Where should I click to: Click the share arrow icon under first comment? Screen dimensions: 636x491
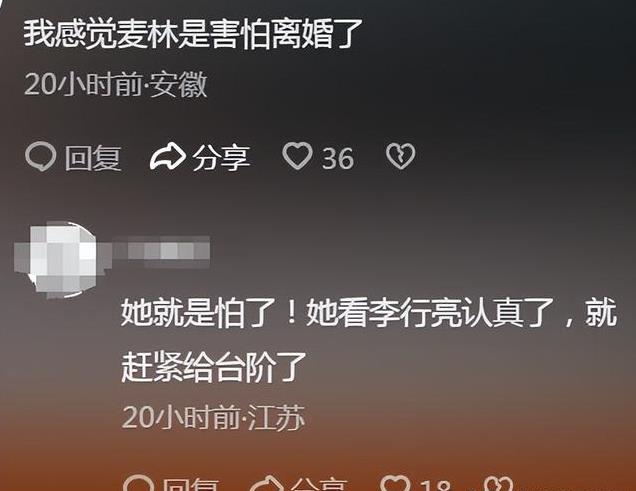(168, 156)
